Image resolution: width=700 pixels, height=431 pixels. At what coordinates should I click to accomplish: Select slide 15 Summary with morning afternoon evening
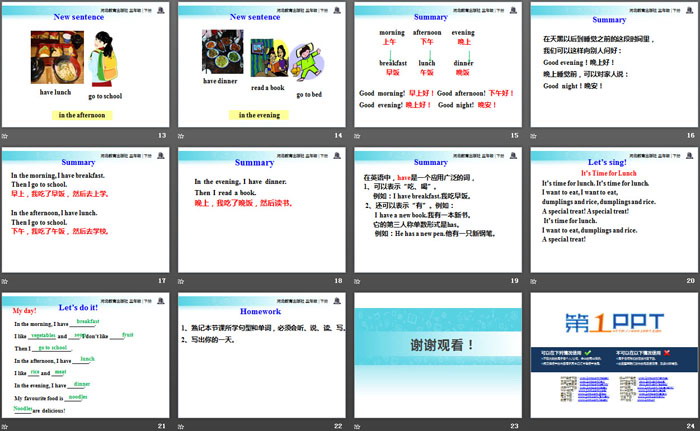click(x=438, y=64)
